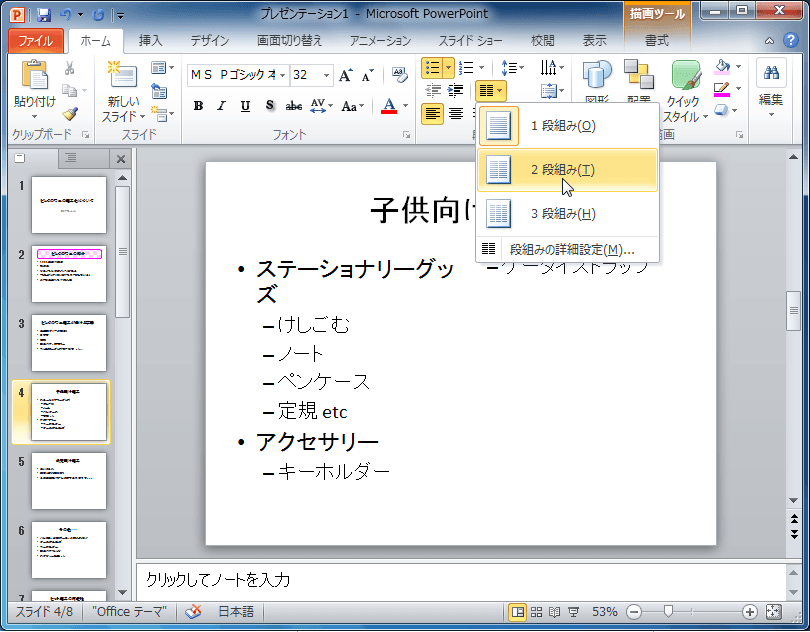Click the Save icon in the quick access toolbar

44,14
